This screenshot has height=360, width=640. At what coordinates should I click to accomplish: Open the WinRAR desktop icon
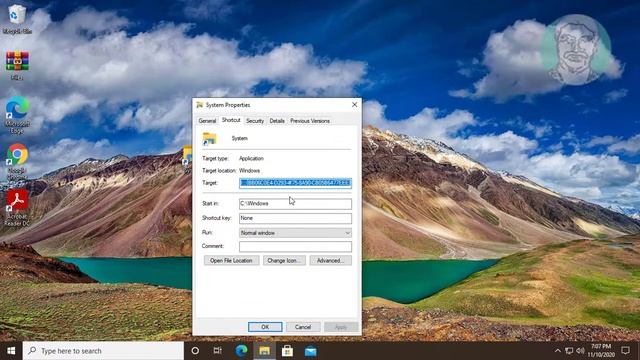point(17,65)
